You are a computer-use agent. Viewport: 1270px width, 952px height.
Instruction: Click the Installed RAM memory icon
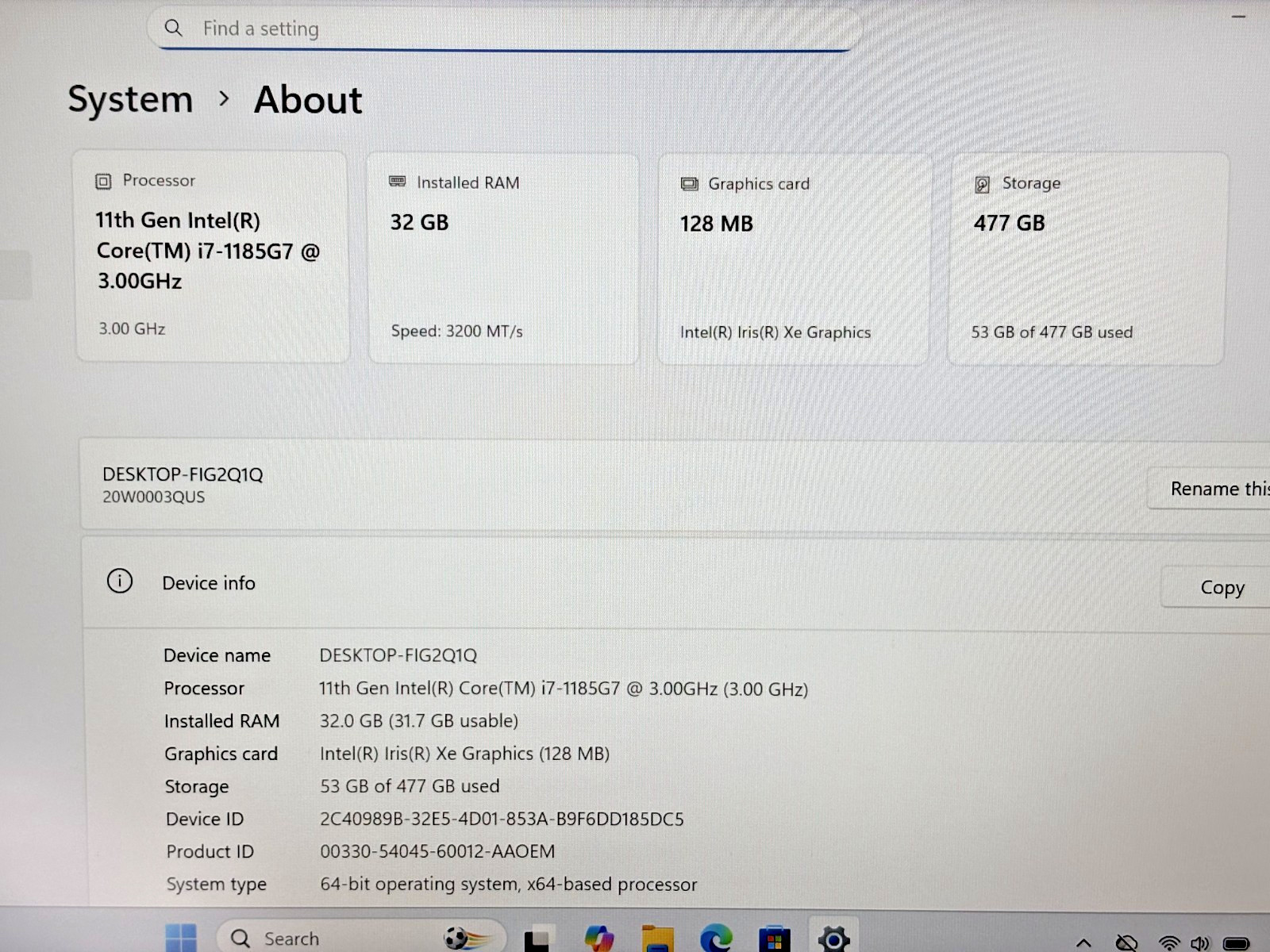click(398, 182)
